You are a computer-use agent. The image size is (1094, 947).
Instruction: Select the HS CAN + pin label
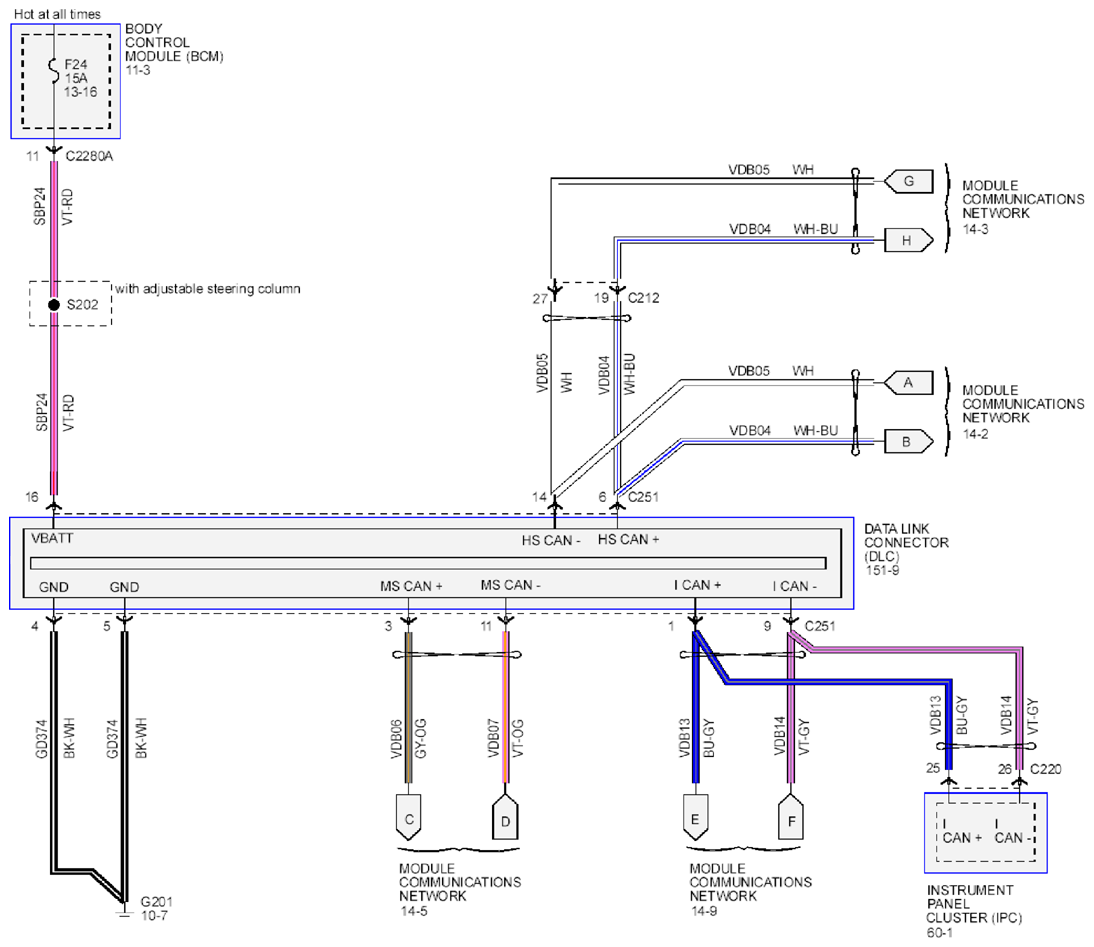629,539
